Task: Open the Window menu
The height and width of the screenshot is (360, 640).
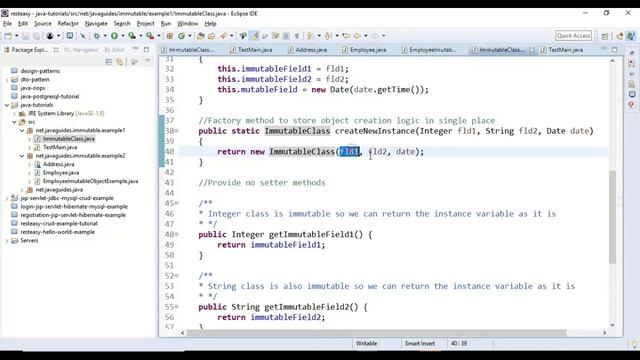Action: point(187,24)
